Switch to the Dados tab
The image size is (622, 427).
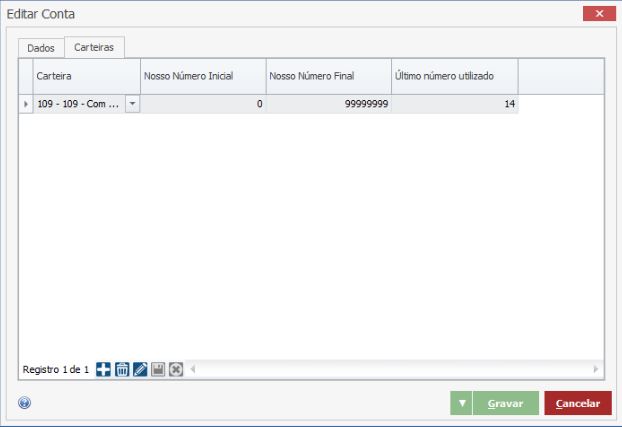(41, 48)
